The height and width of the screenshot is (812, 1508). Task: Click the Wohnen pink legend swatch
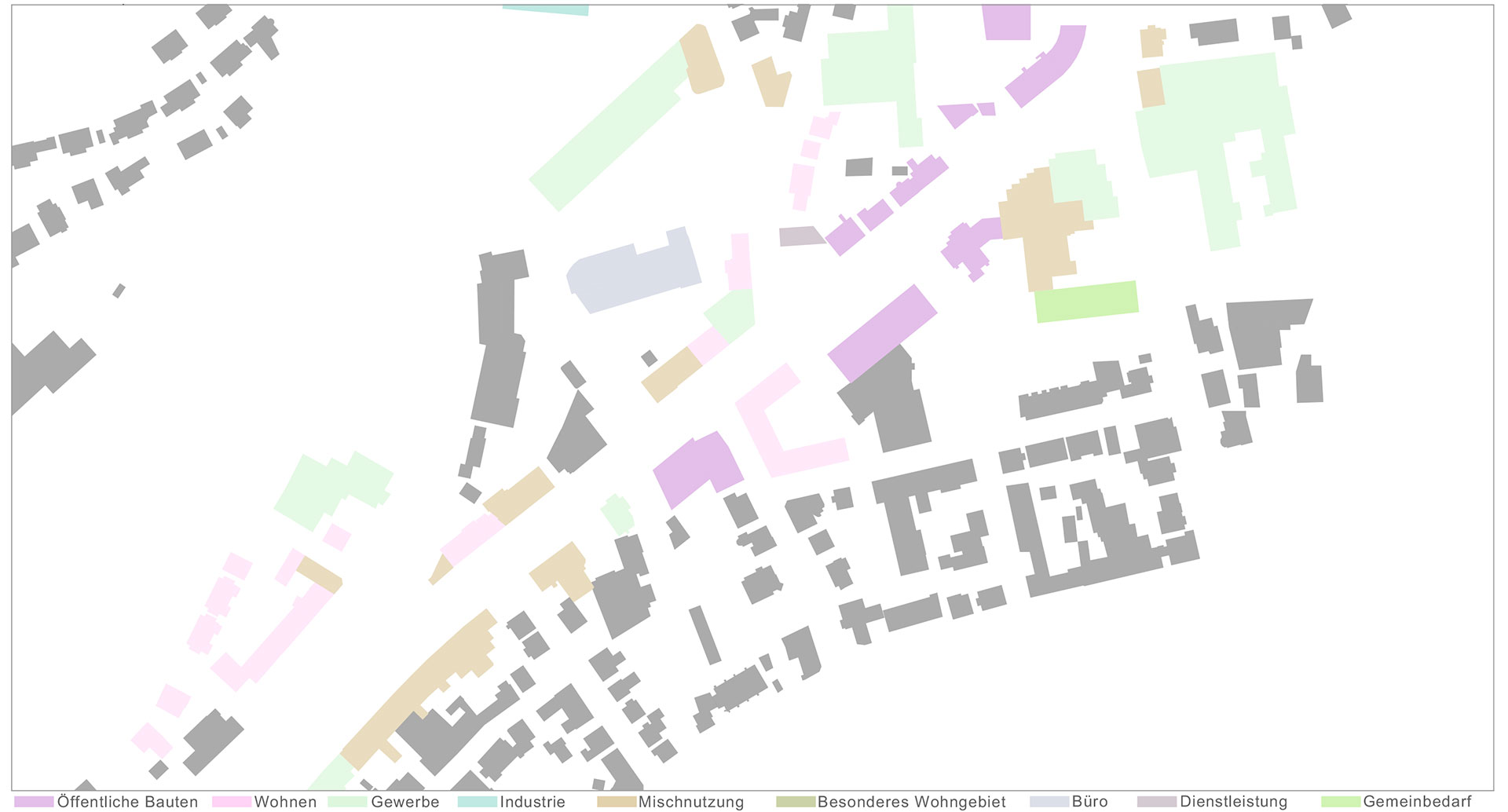(x=232, y=802)
